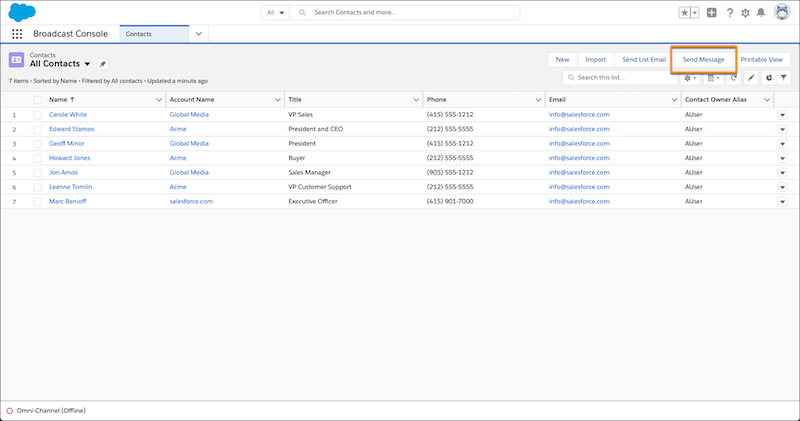
Task: Open the All search scope dropdown
Action: pos(276,12)
